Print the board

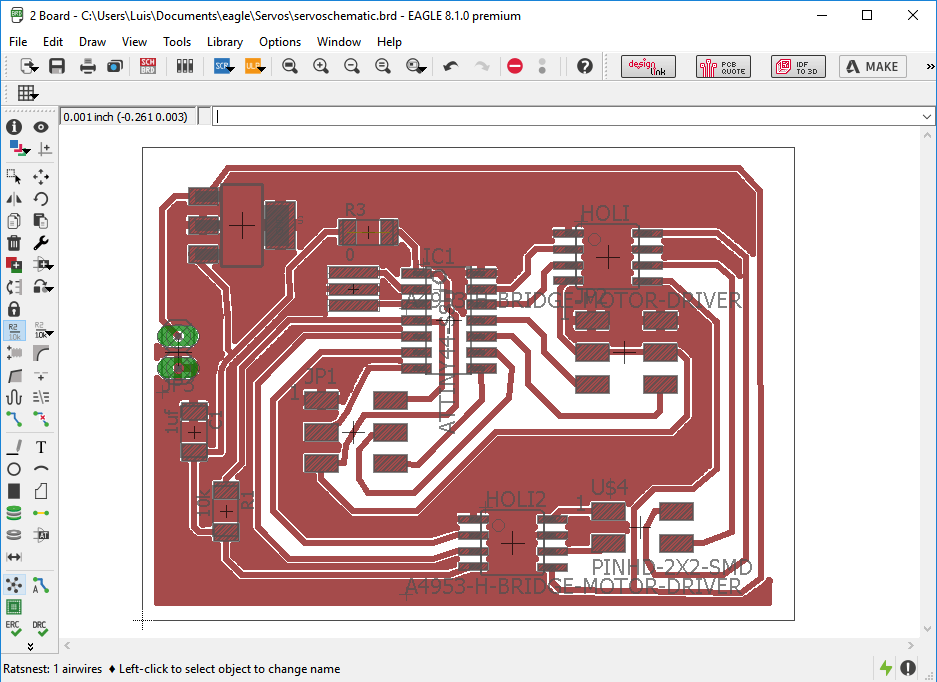point(88,66)
